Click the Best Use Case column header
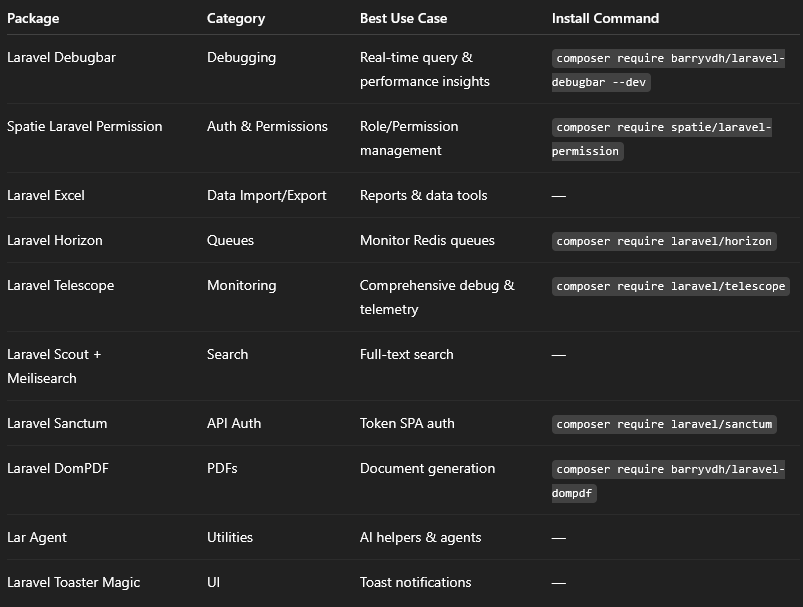The width and height of the screenshot is (803, 607). pos(403,18)
